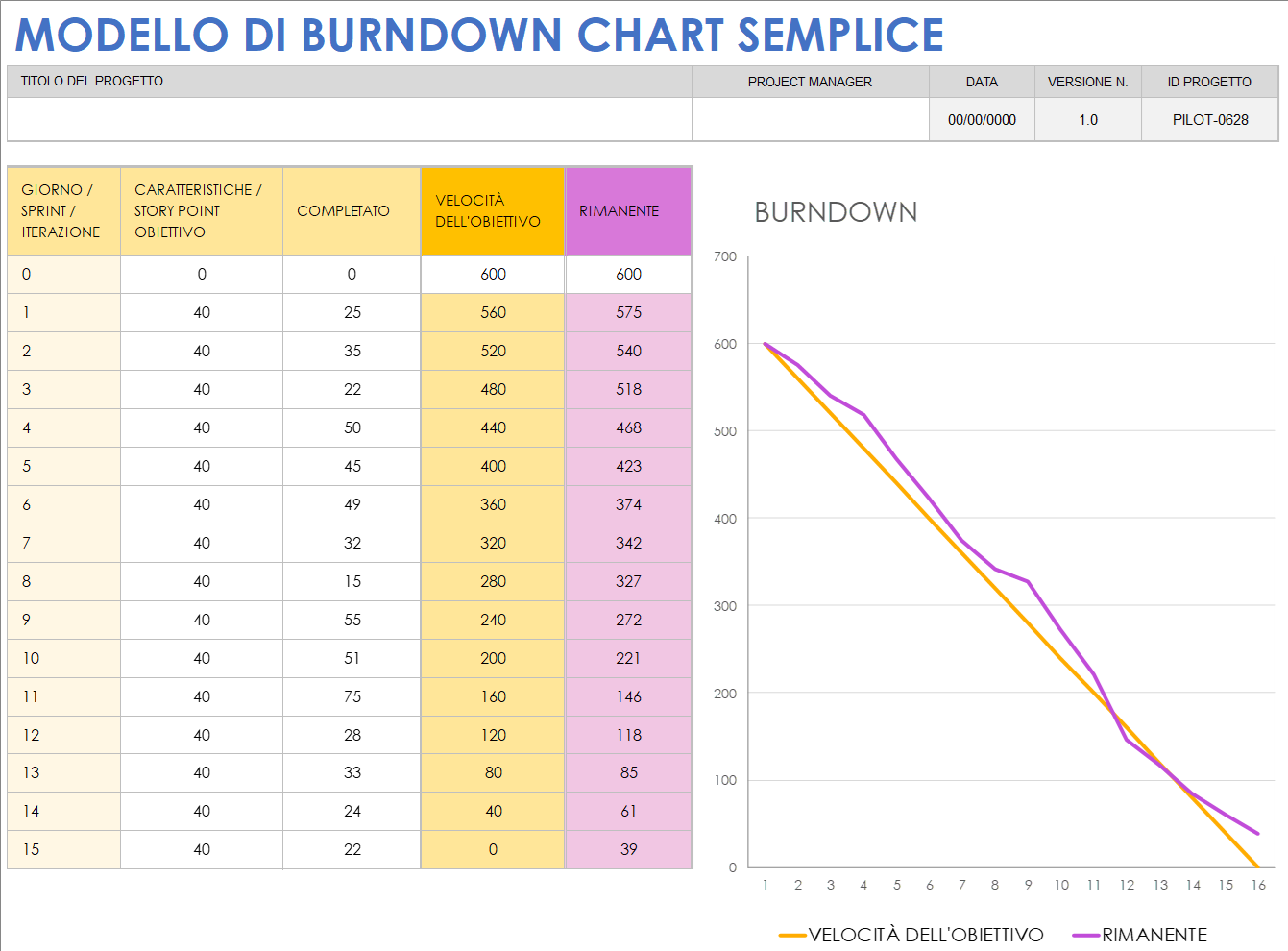Select the purple RIMANENTE column header
Screen dimensions: 1288x951
627,211
